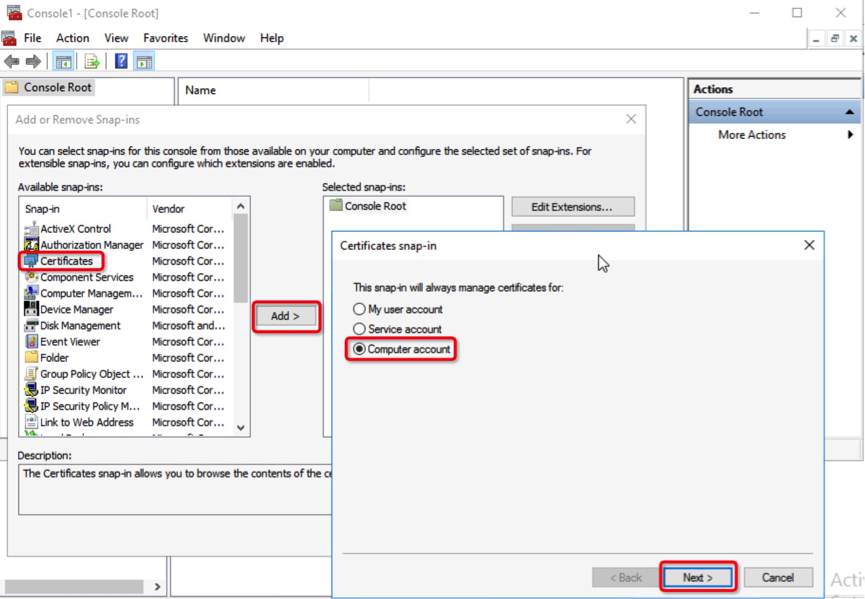Open Help via blue question mark icon
The width and height of the screenshot is (865, 599).
tap(121, 62)
